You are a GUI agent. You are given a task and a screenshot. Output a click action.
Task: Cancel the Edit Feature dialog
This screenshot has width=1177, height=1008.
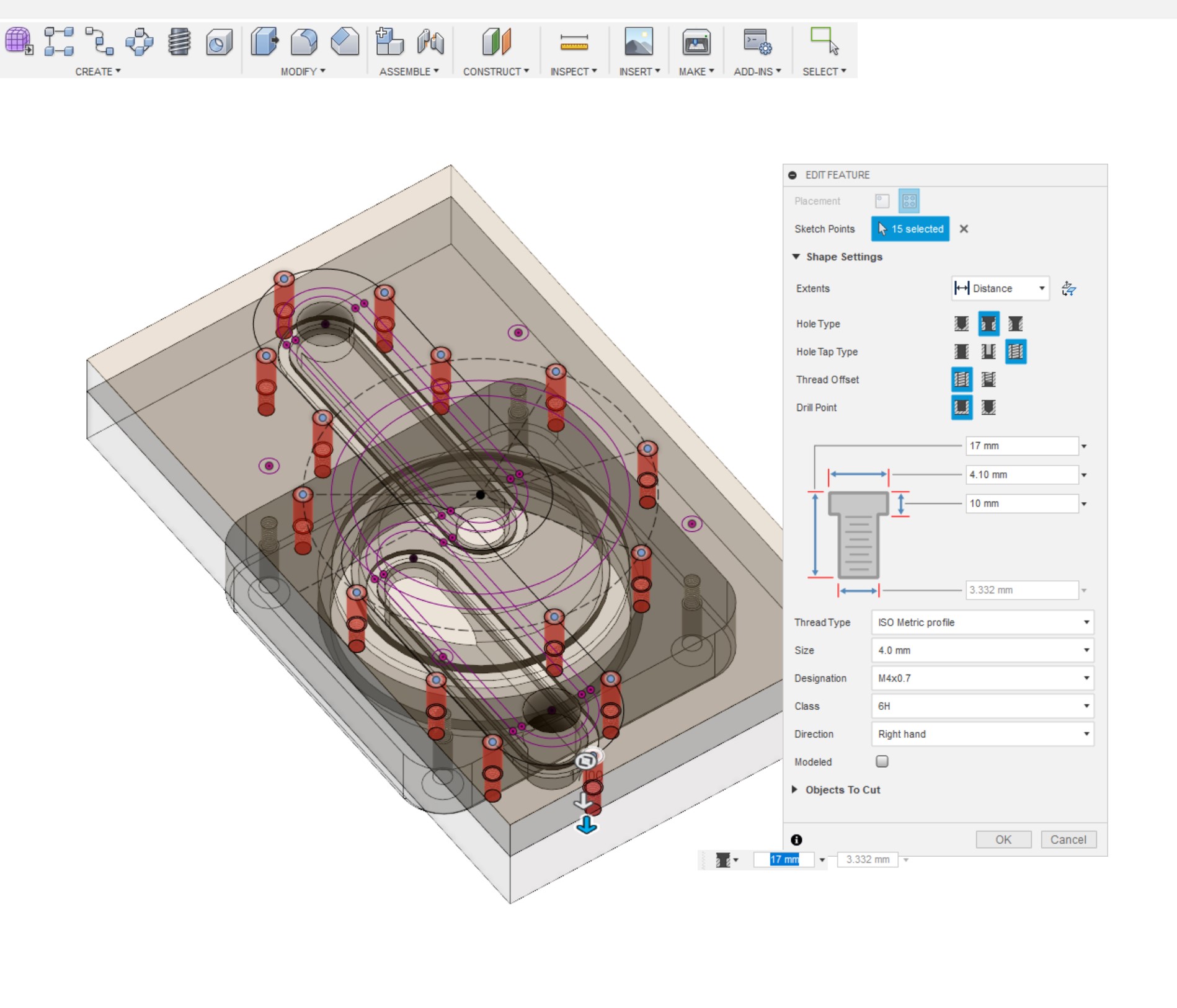(x=1068, y=839)
